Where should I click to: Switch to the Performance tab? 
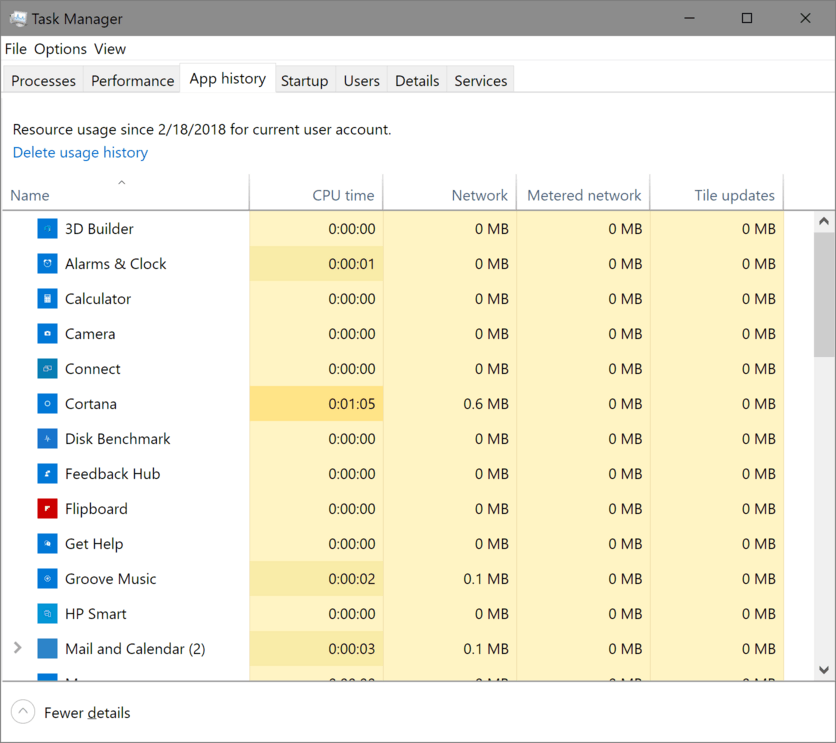(132, 80)
